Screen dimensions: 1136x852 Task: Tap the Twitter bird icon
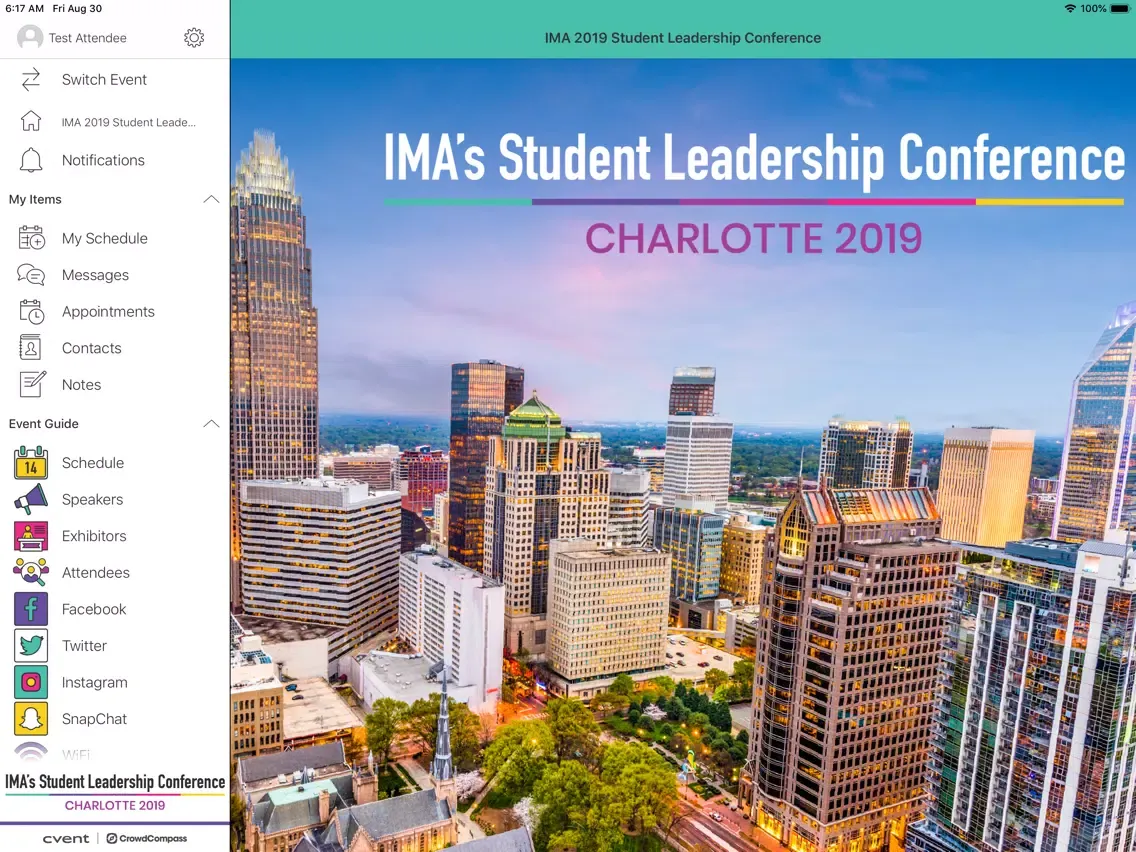(x=31, y=646)
